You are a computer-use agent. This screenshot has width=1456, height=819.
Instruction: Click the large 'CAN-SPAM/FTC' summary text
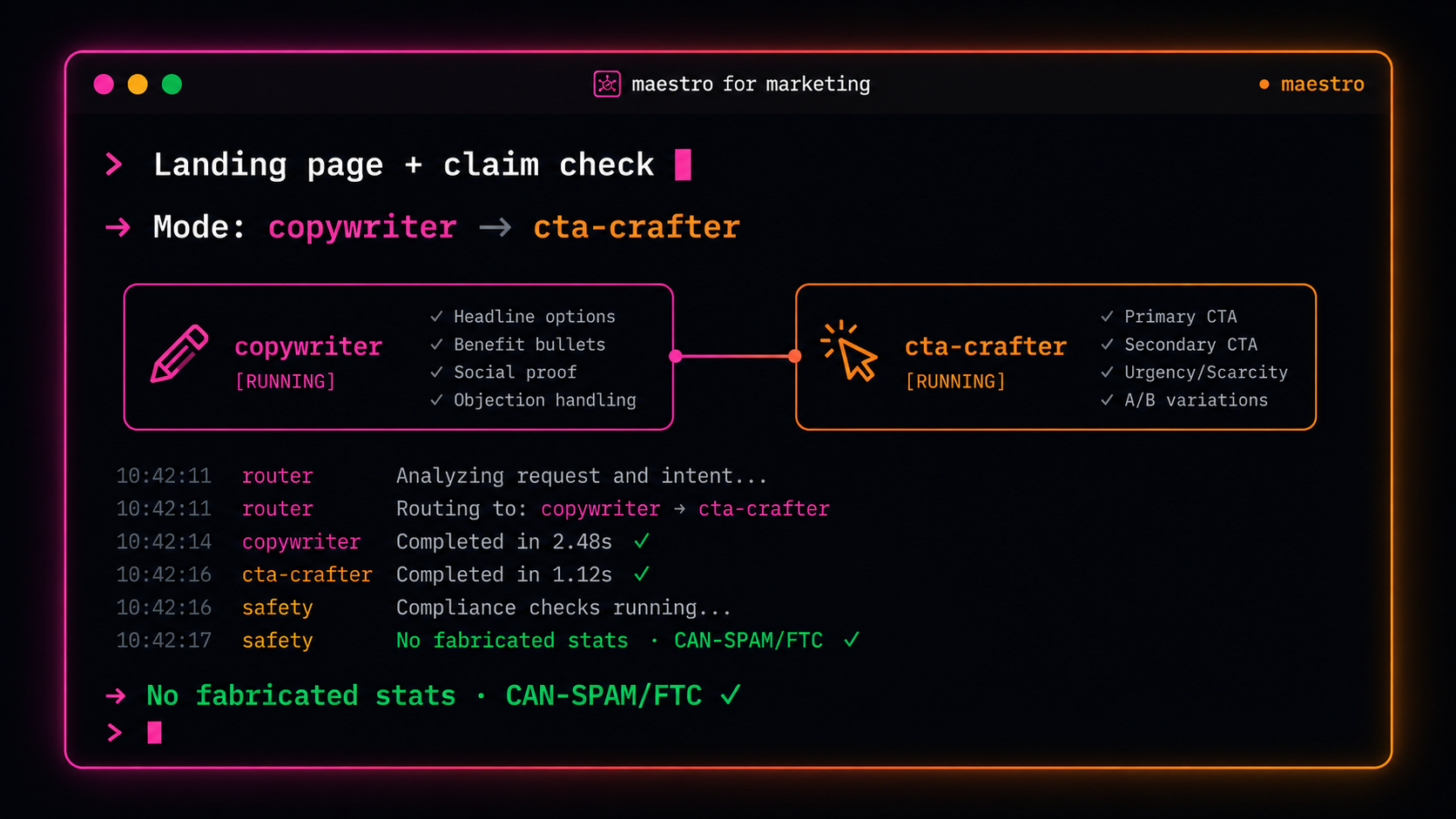[603, 695]
